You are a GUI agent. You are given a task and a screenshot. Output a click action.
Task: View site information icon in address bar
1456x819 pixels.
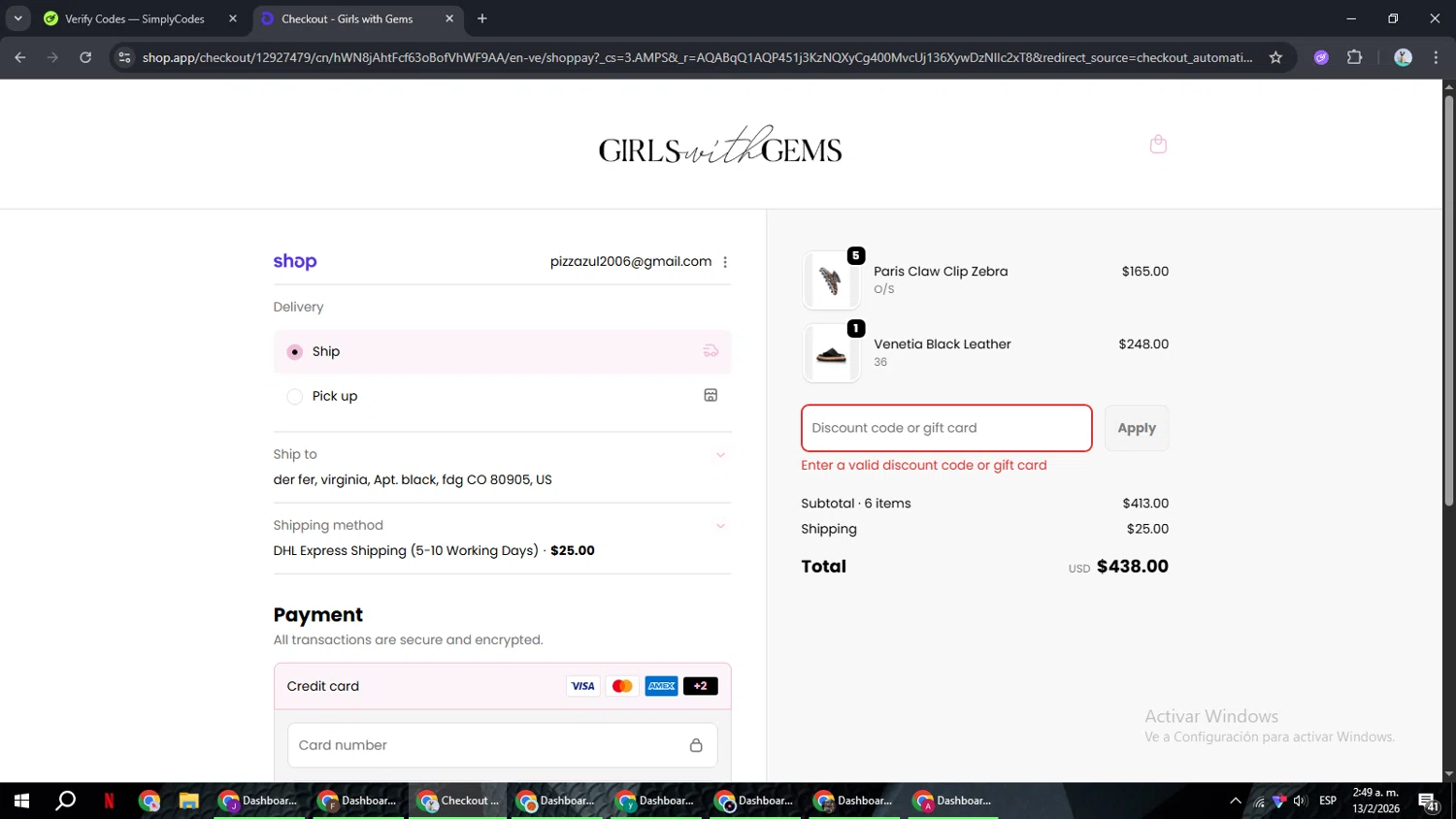(x=124, y=57)
